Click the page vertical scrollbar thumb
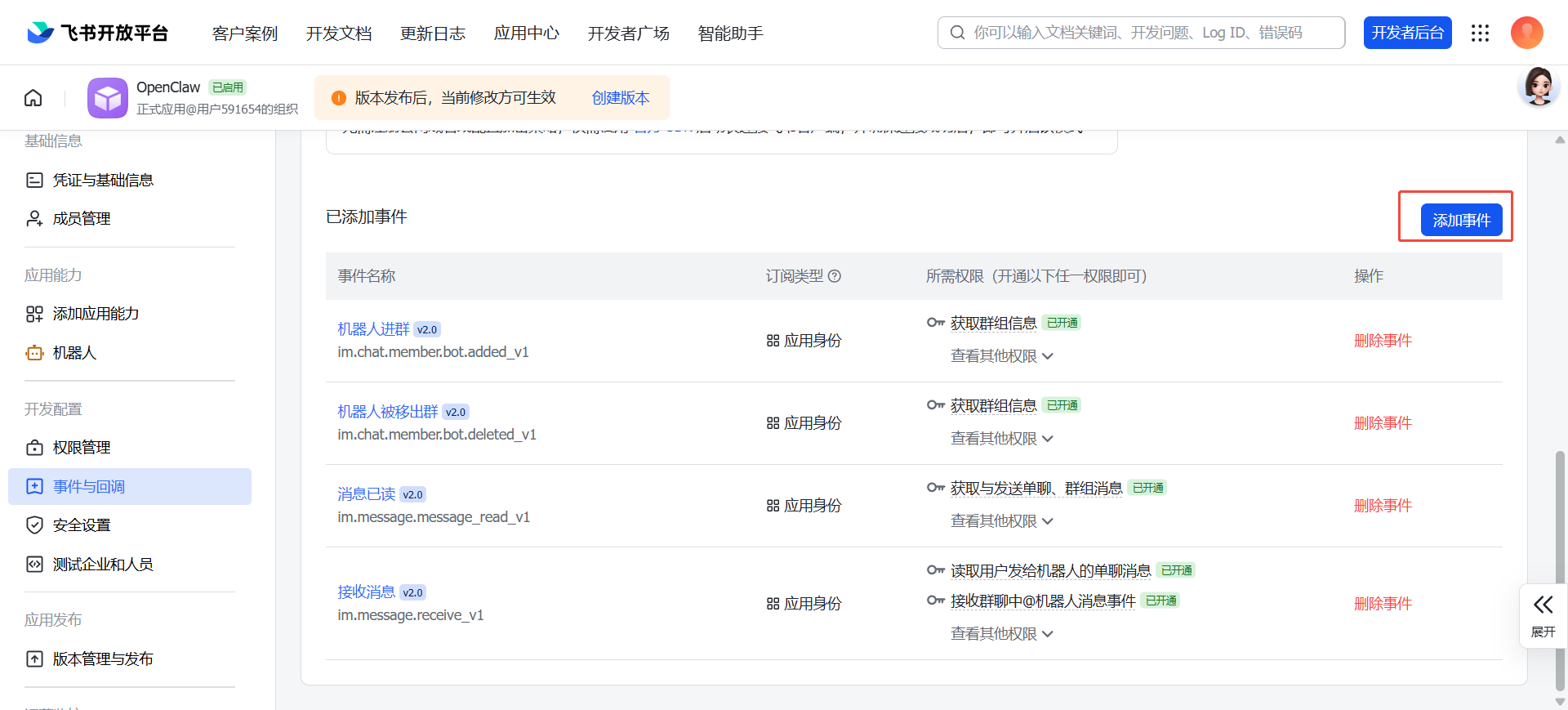 click(1560, 564)
